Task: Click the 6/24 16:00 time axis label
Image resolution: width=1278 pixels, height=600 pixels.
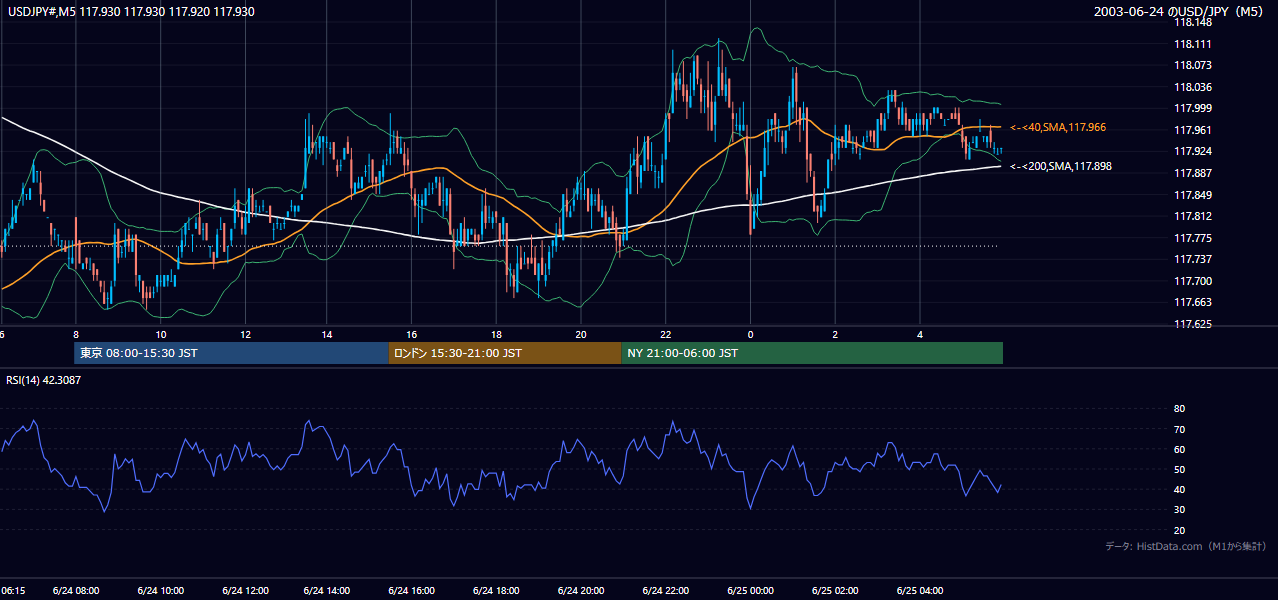Action: (412, 591)
